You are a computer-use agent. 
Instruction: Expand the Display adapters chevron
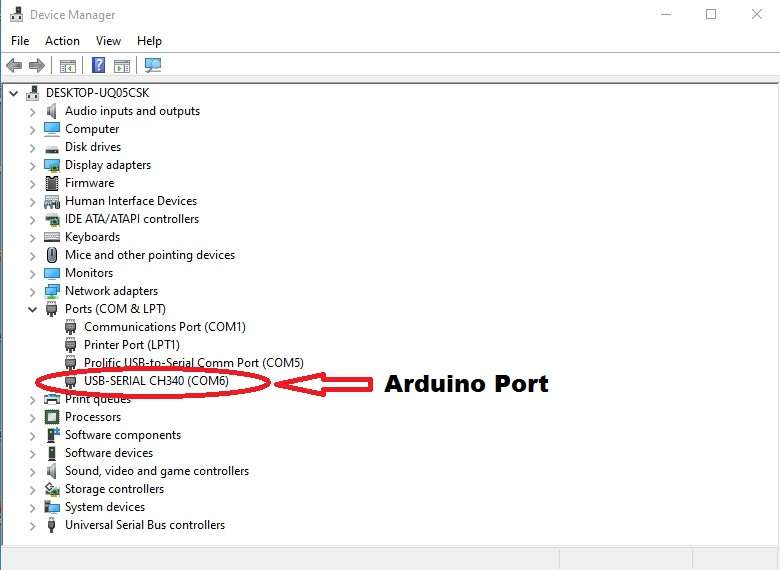pyautogui.click(x=33, y=166)
